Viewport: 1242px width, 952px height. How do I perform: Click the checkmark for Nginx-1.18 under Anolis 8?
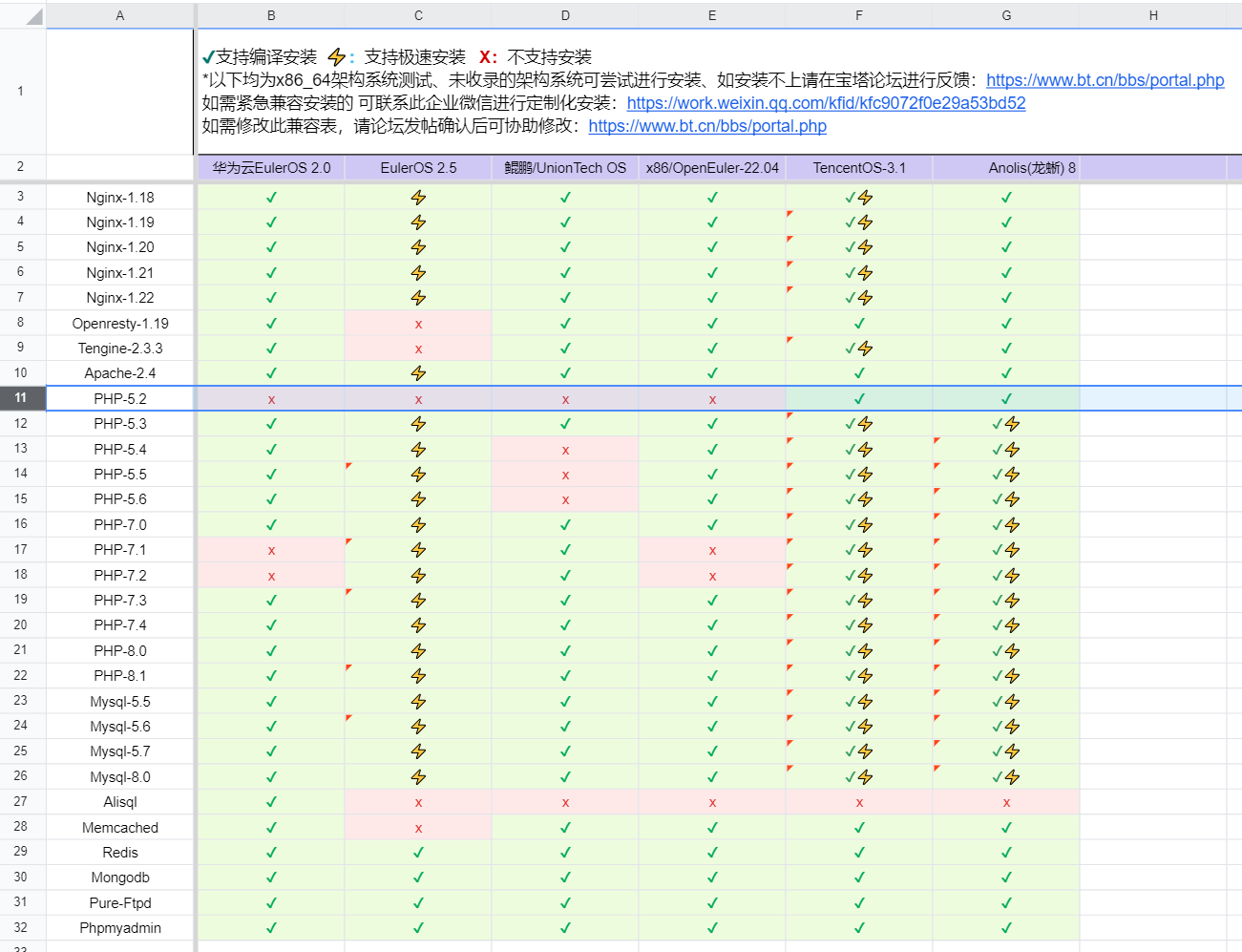pos(1006,198)
